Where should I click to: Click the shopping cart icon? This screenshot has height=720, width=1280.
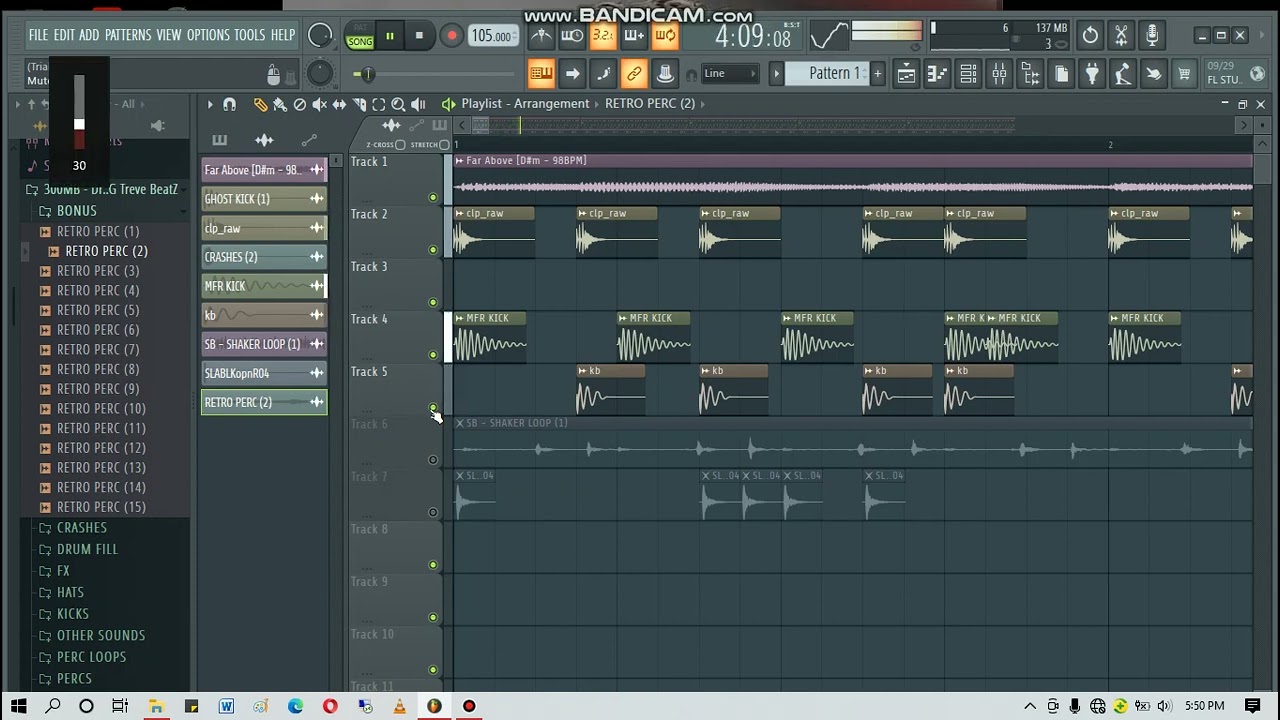click(x=1184, y=74)
